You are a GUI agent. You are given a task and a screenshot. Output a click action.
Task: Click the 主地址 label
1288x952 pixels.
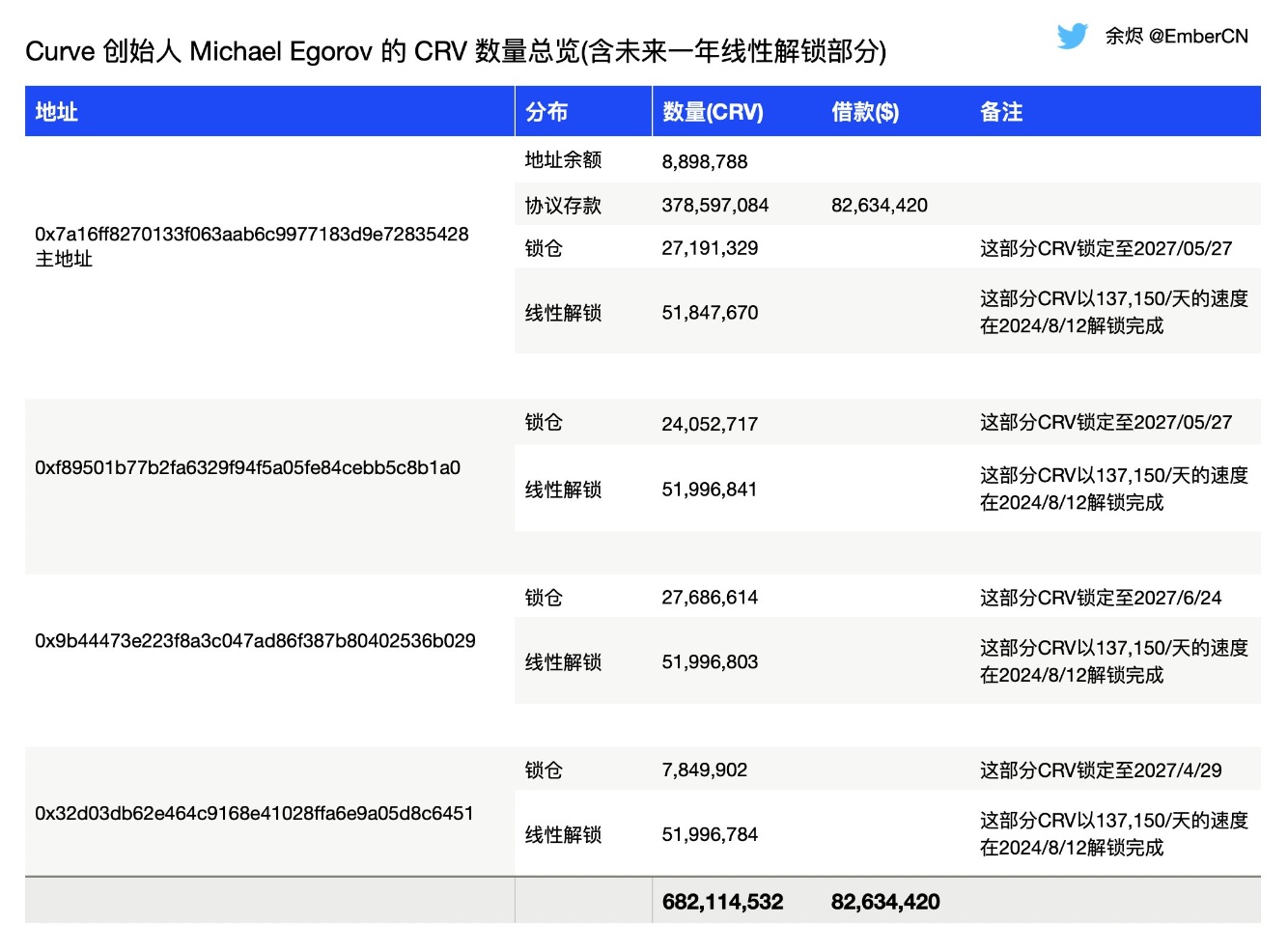(x=64, y=259)
